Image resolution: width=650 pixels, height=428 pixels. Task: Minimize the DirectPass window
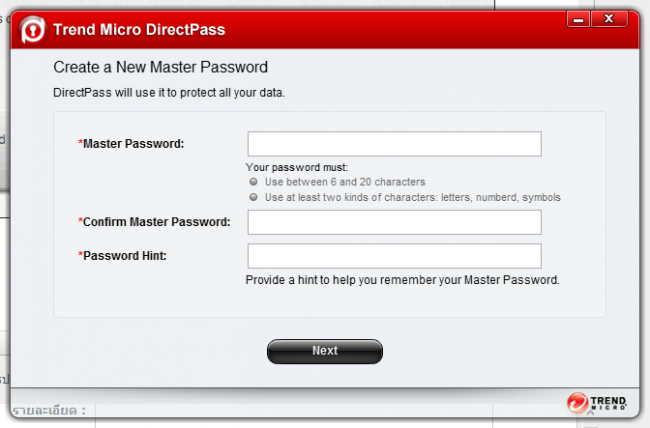[x=577, y=19]
